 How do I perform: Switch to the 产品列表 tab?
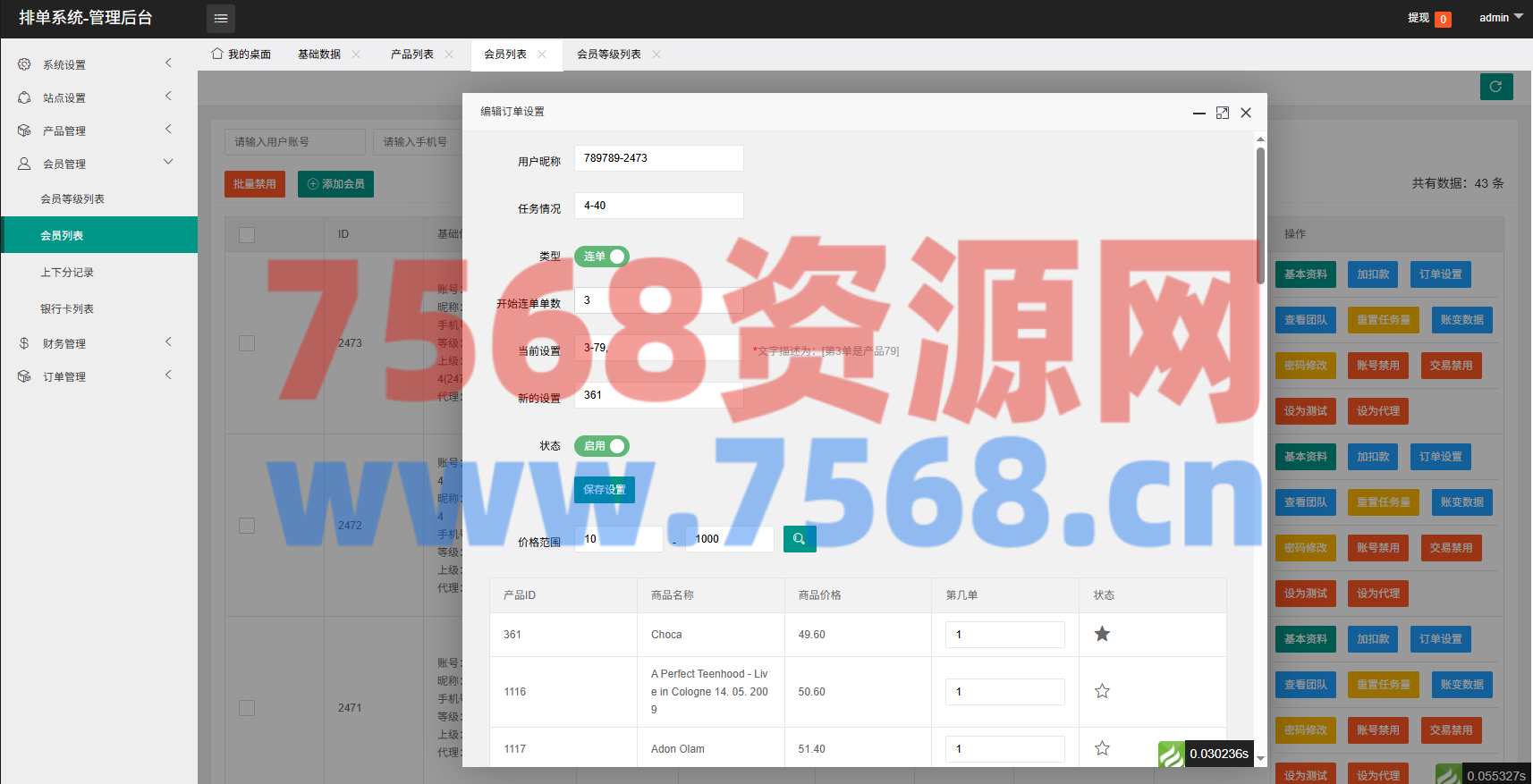tap(412, 55)
